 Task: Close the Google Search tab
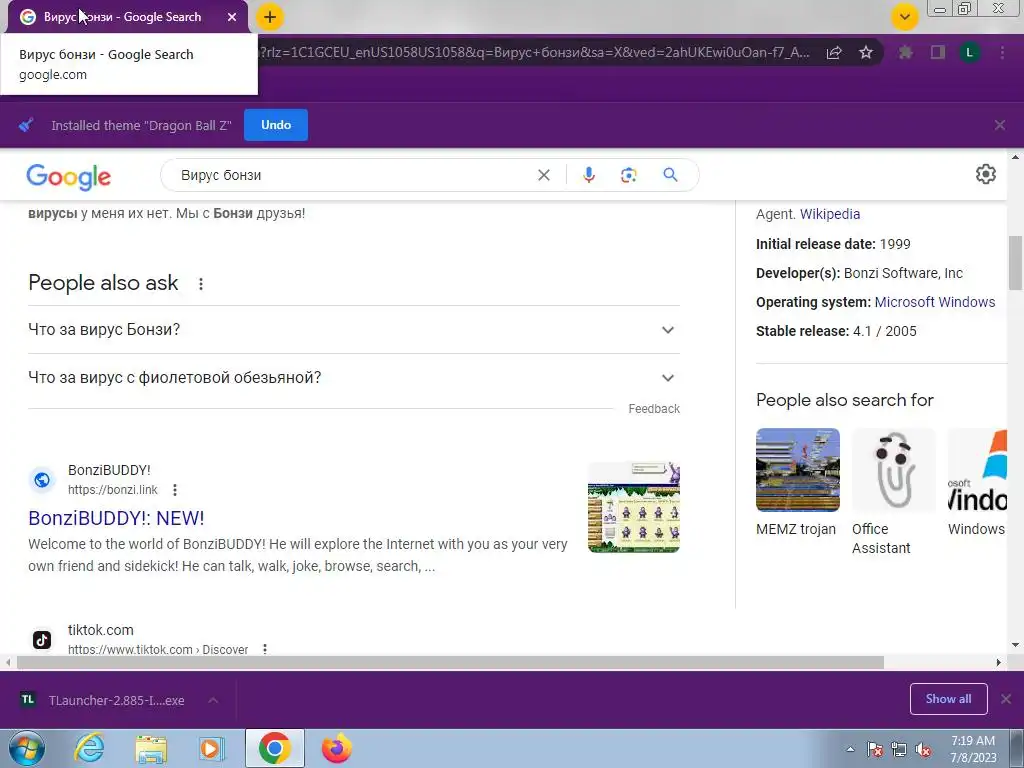point(232,17)
